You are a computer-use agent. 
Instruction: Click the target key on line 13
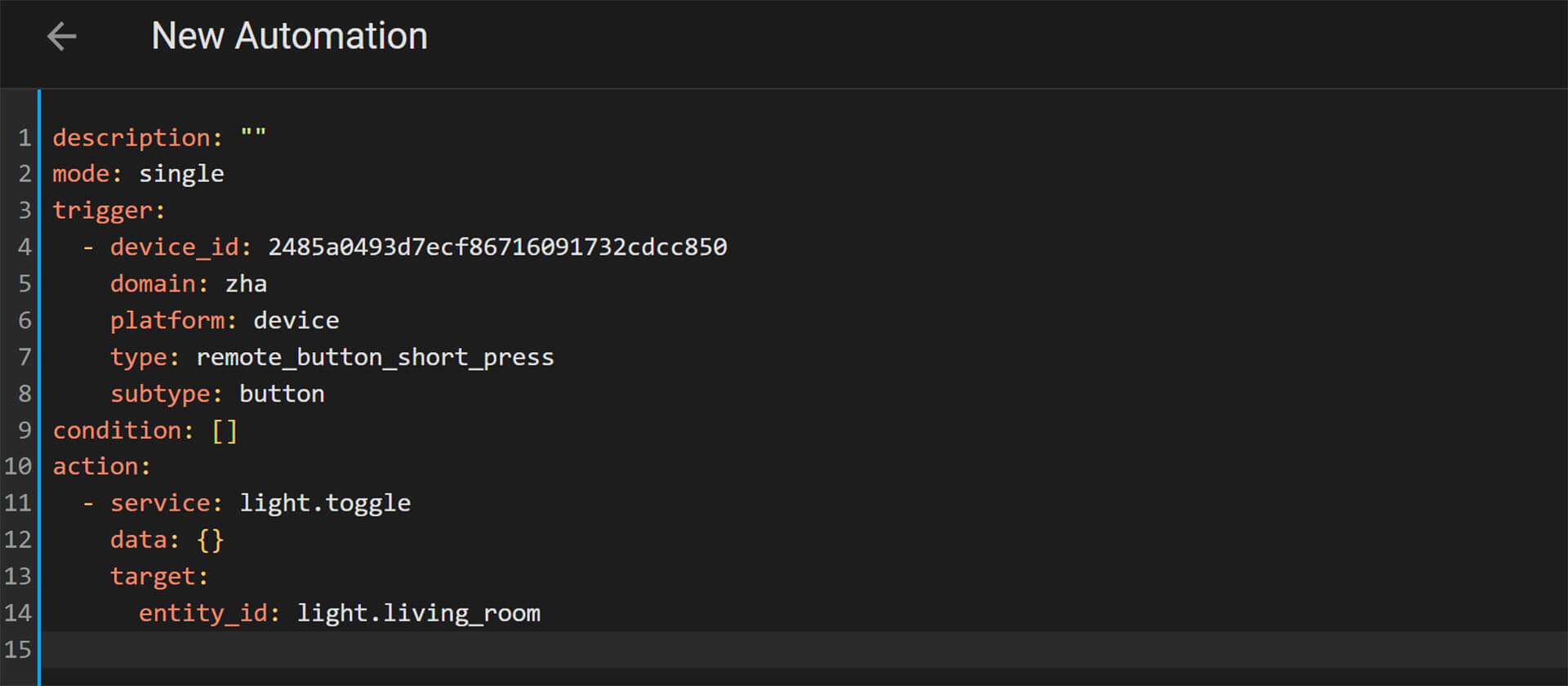(158, 577)
